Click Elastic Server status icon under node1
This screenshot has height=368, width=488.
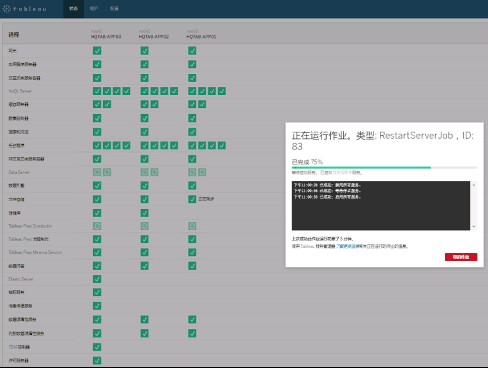coord(97,279)
